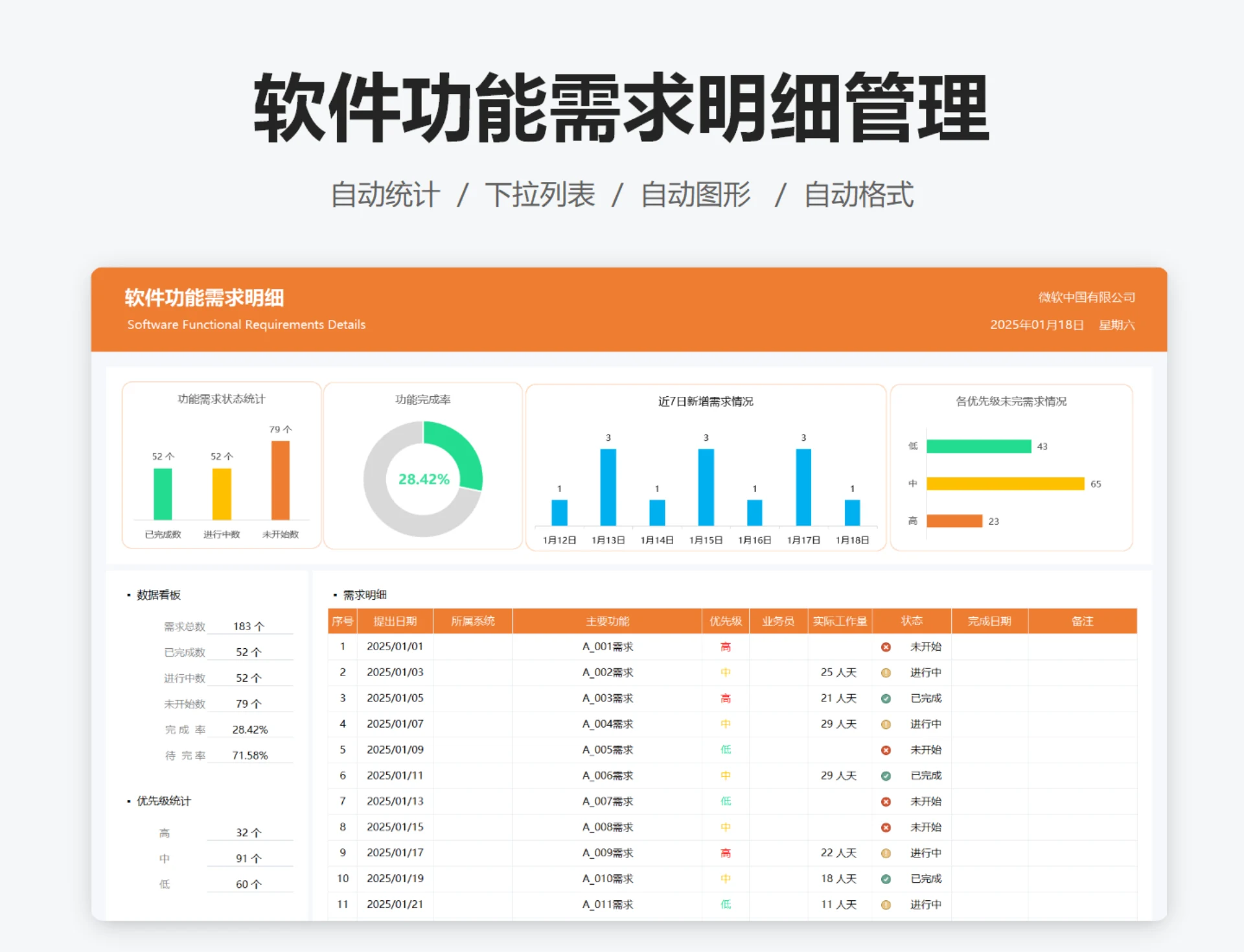Click the empty 备注 cell on row 1
The height and width of the screenshot is (952, 1244).
(x=1083, y=646)
